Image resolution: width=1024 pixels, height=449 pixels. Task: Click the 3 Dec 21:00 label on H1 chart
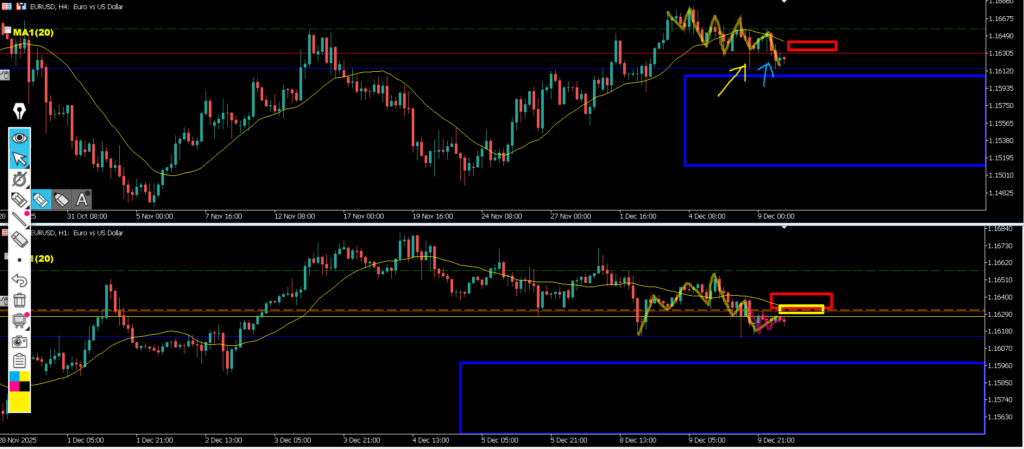[x=362, y=441]
